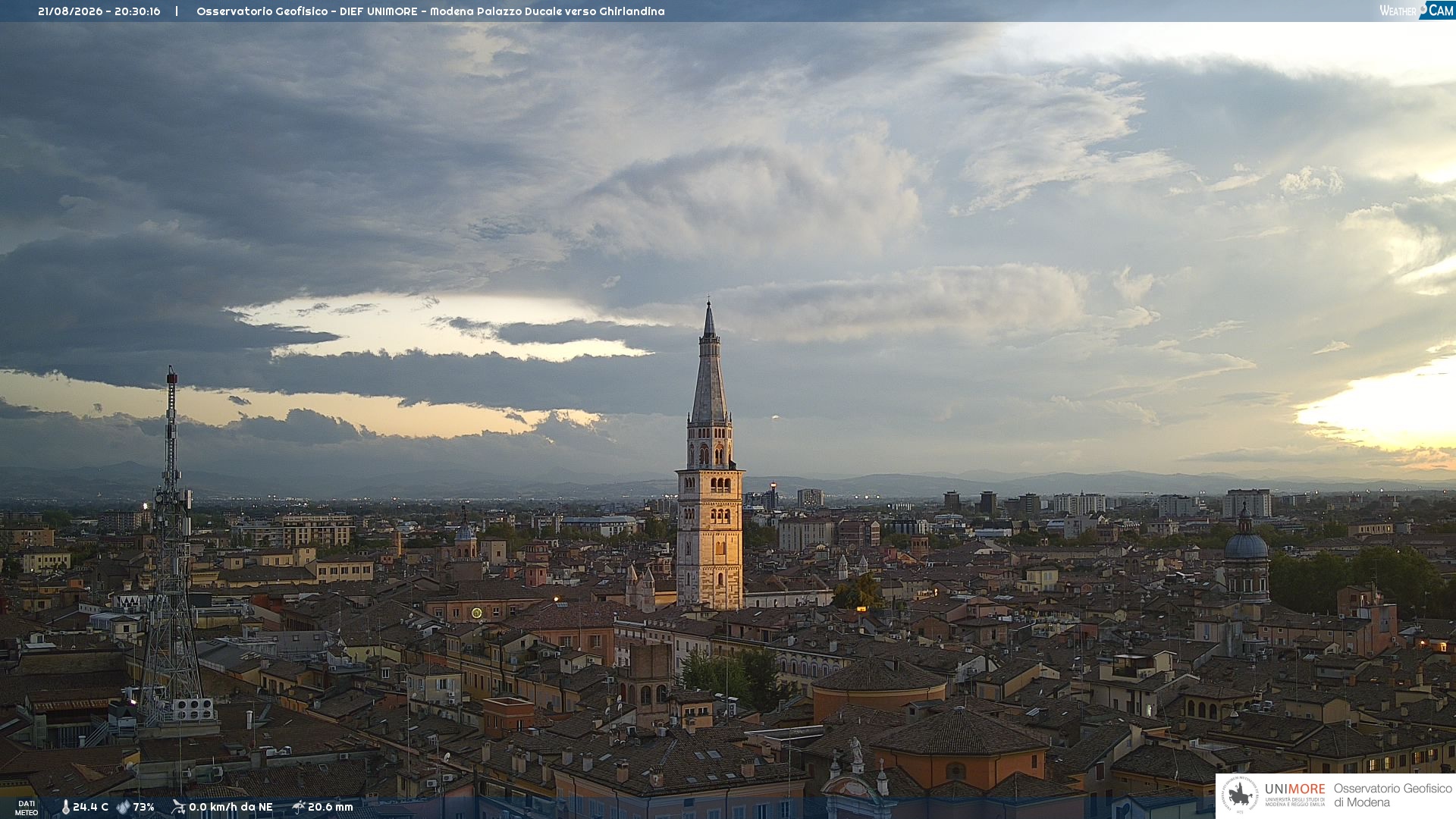Click the 20.6 mm rainfall value

(x=331, y=808)
